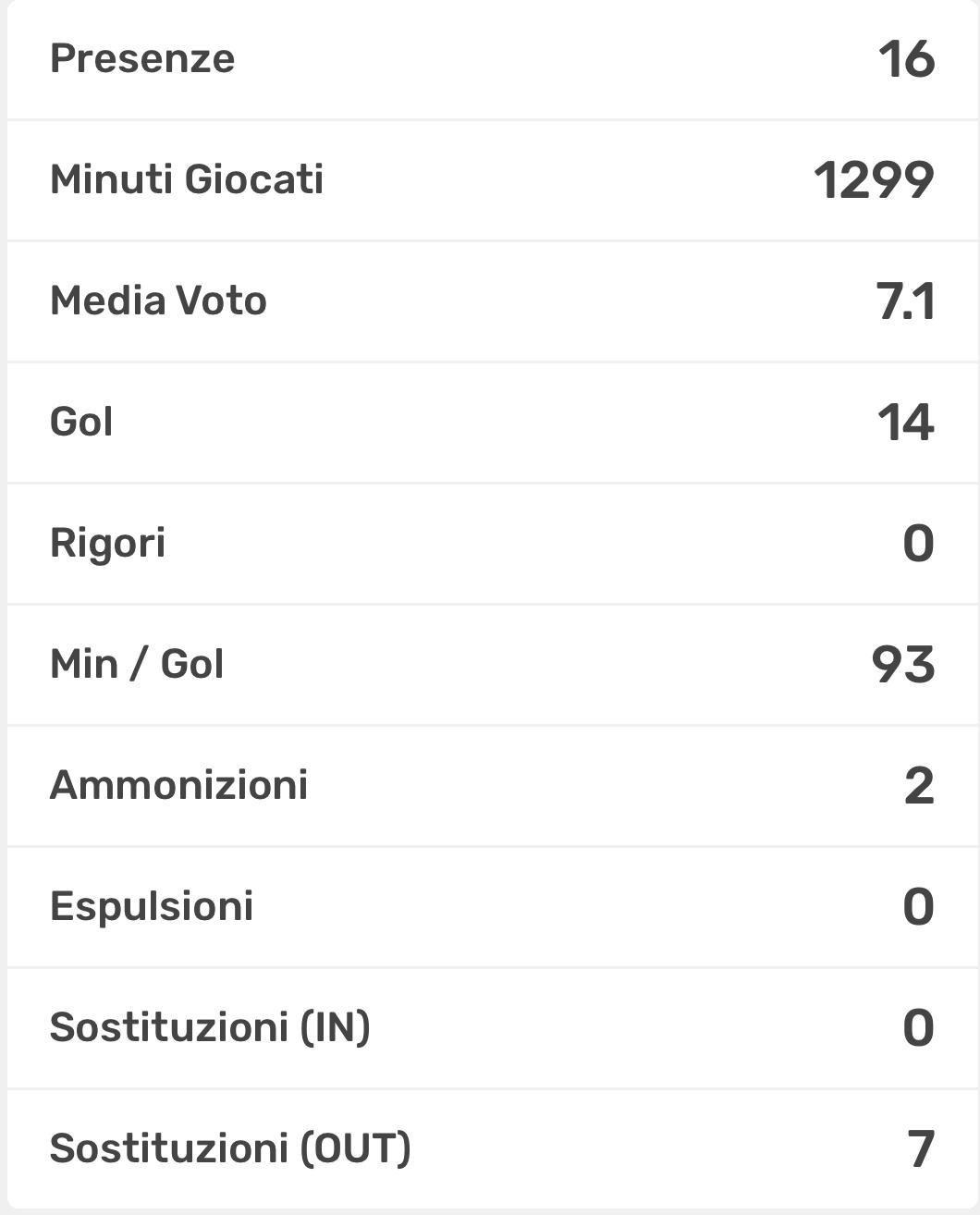Select the Rigori value 0
This screenshot has width=980, height=1215.
(x=918, y=544)
